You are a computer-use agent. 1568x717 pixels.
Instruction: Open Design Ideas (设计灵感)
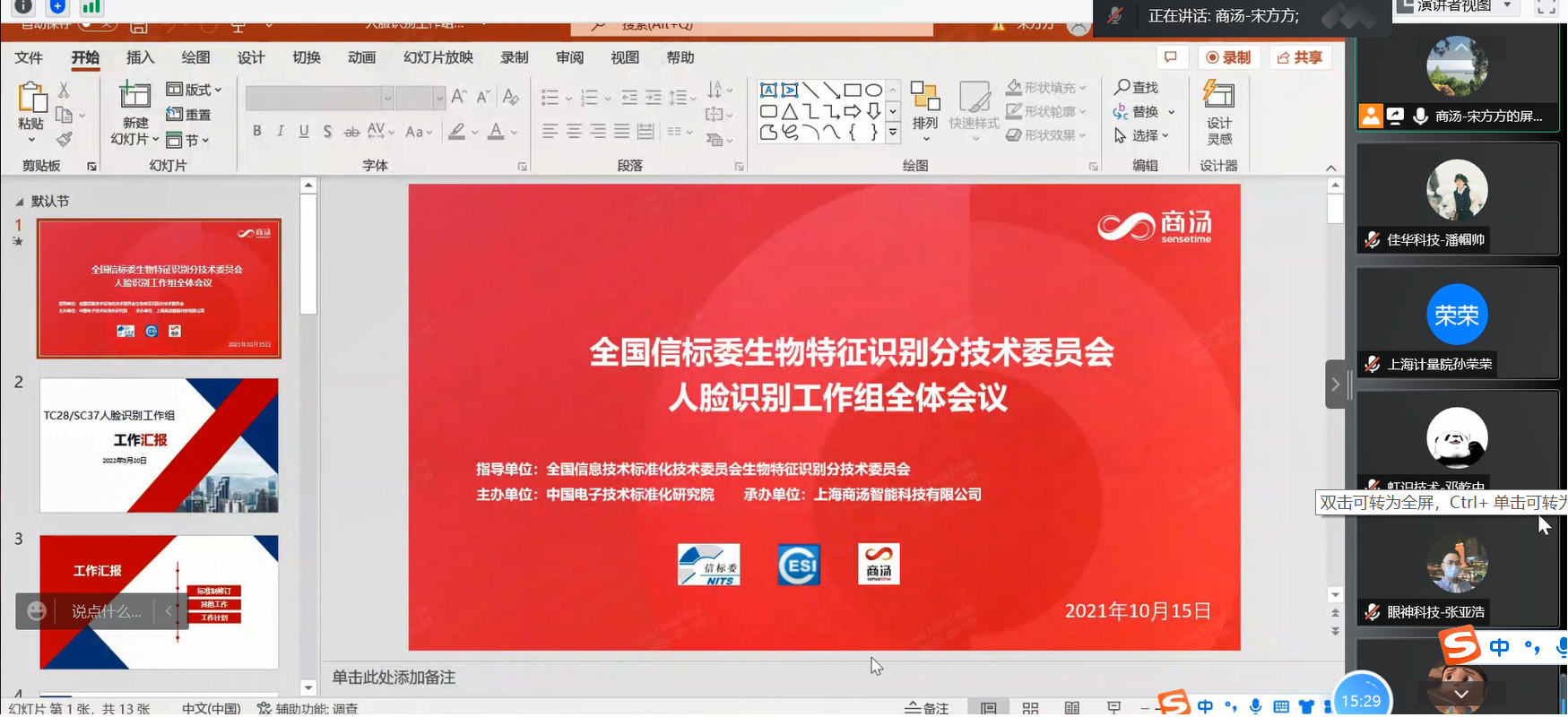point(1219,112)
